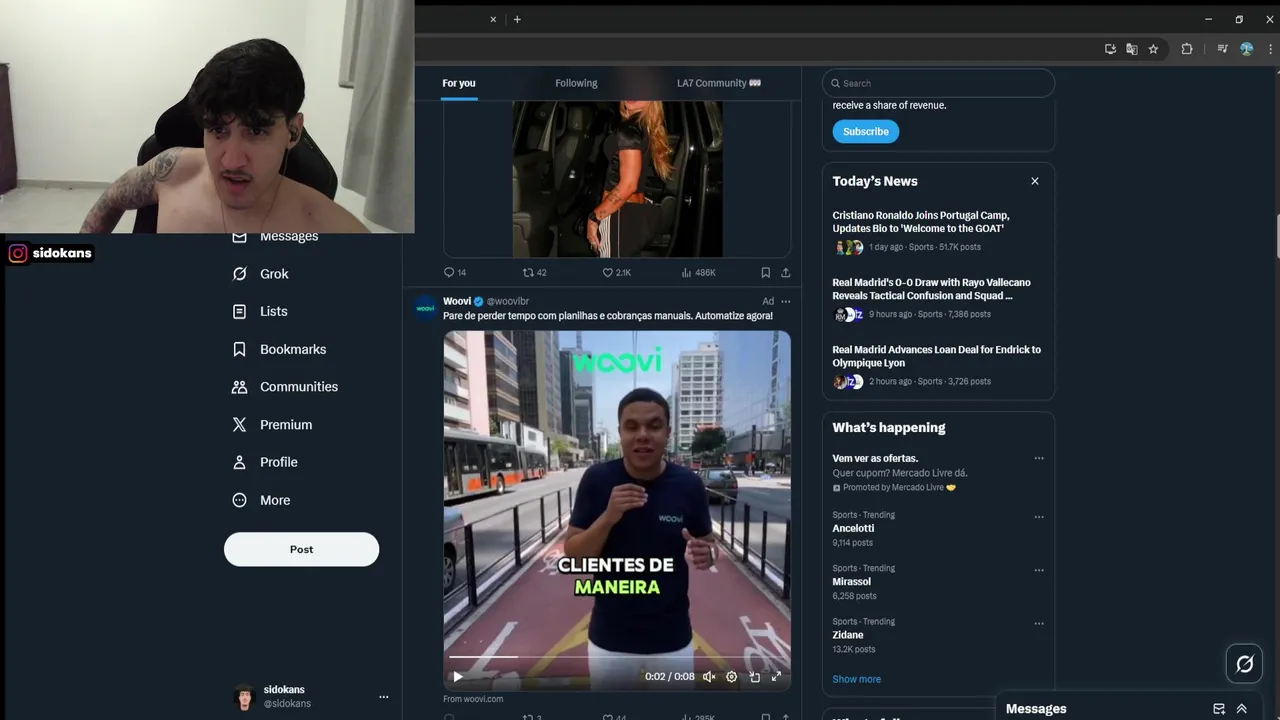Focus the Search input field
Image resolution: width=1280 pixels, height=720 pixels.
pos(938,83)
